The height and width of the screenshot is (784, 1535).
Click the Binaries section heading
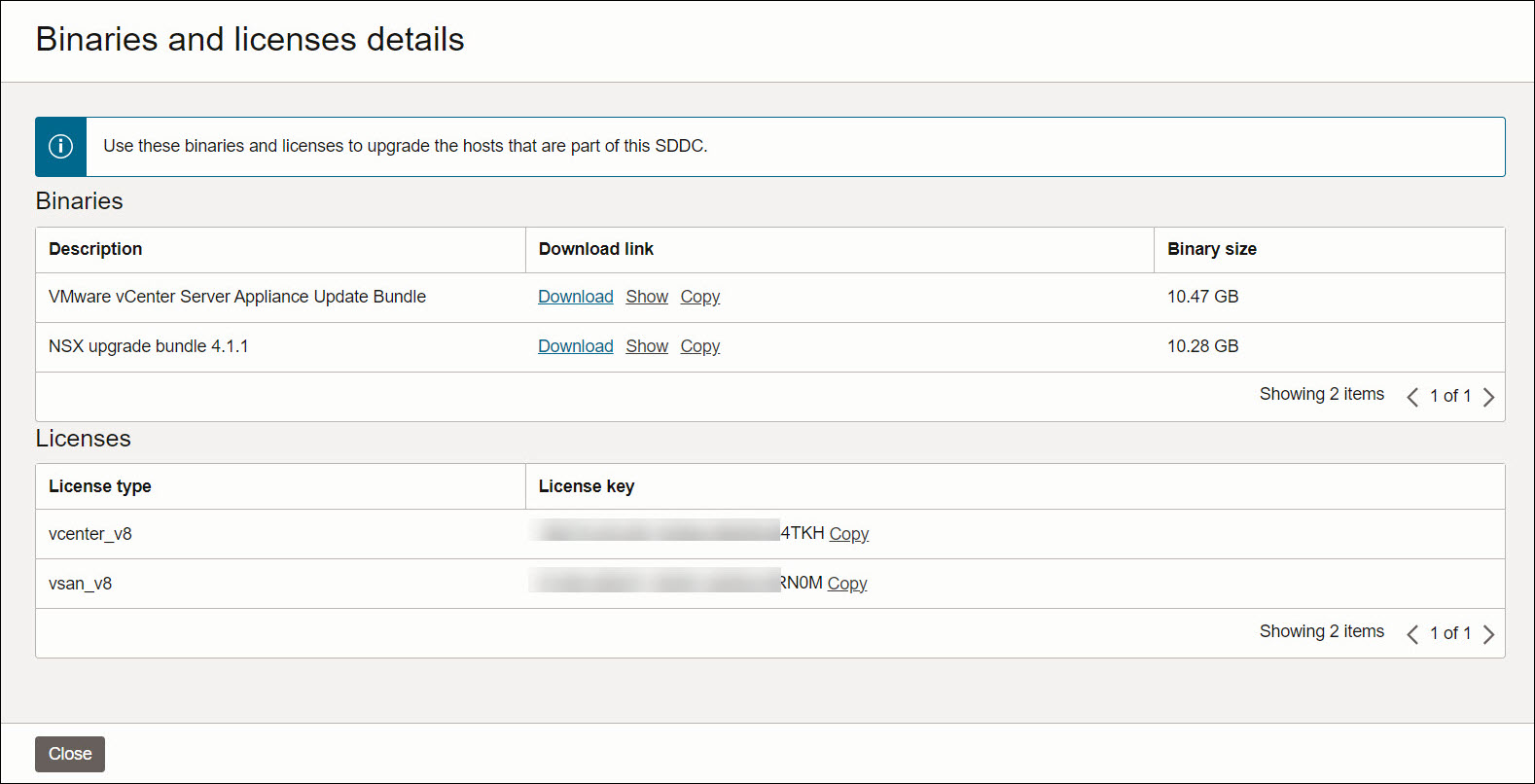pos(80,201)
